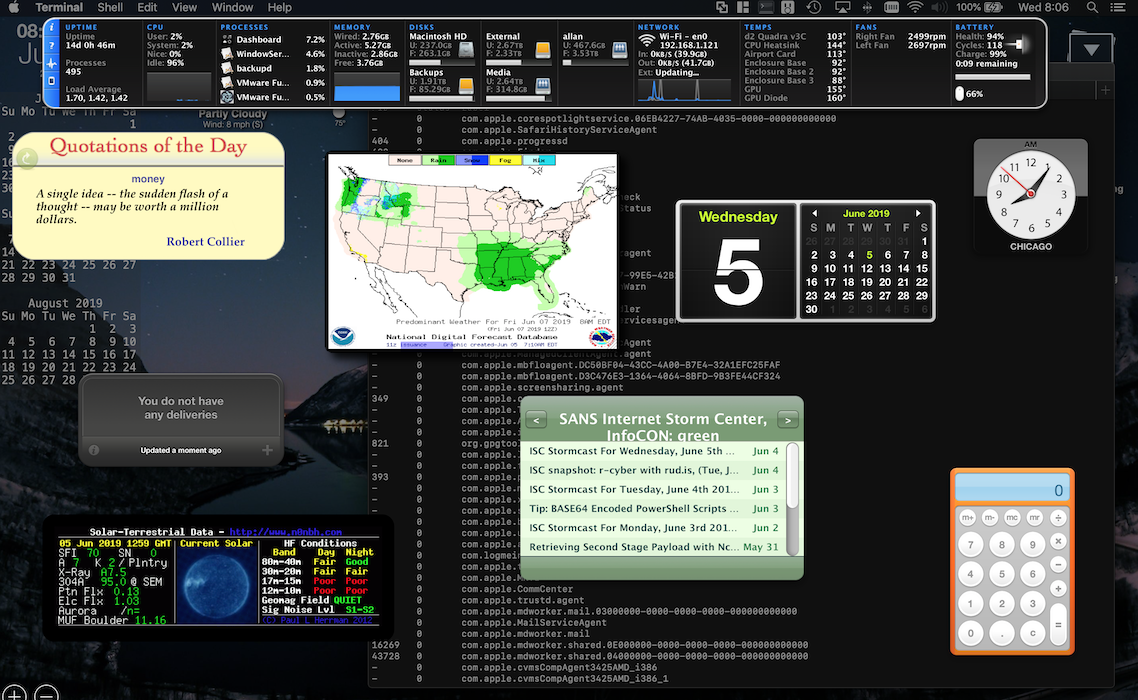
Task: Click the Wi-Fi icon in menu bar
Action: 914,8
